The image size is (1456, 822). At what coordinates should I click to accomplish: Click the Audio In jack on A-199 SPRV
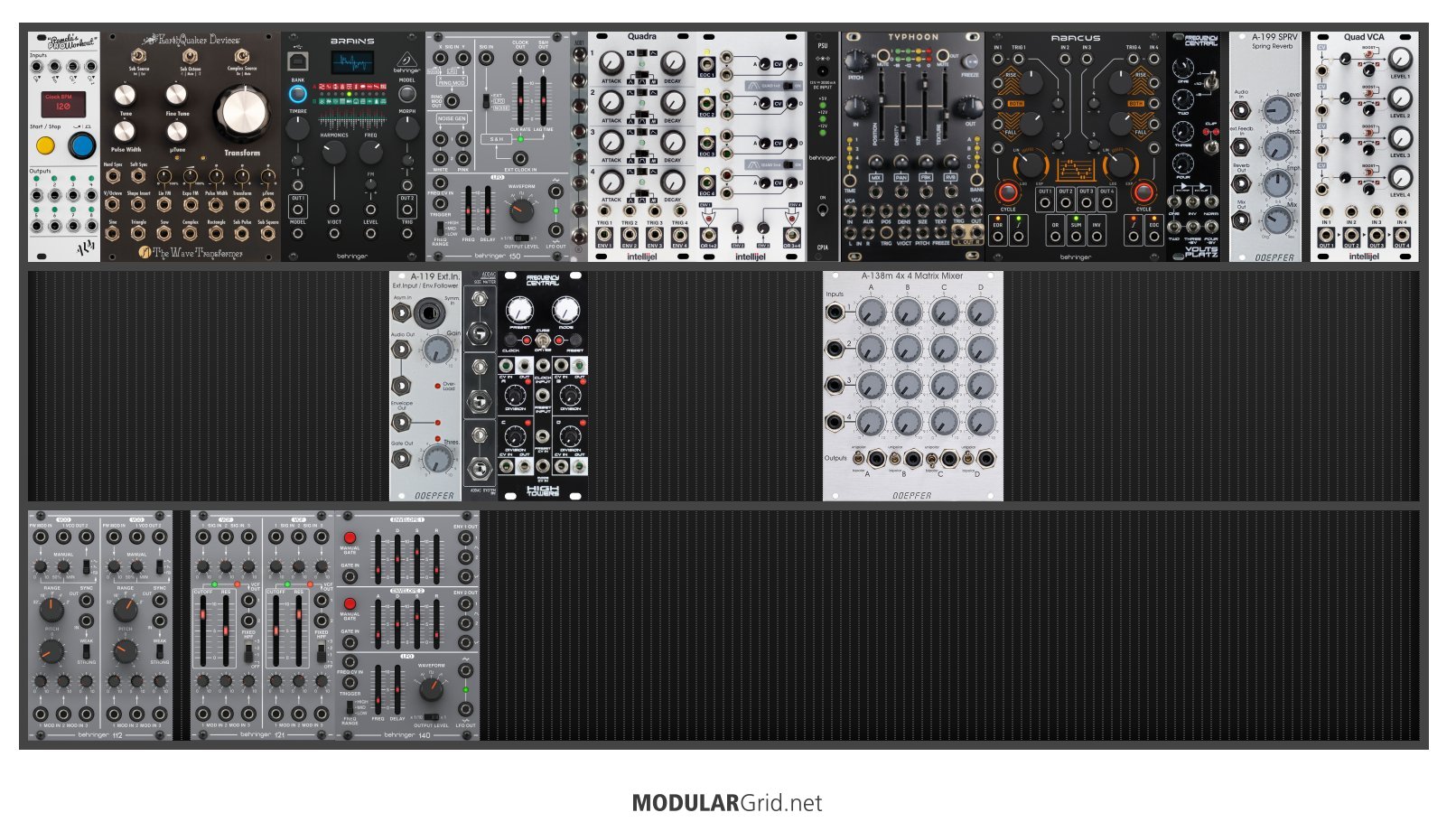pyautogui.click(x=1241, y=111)
